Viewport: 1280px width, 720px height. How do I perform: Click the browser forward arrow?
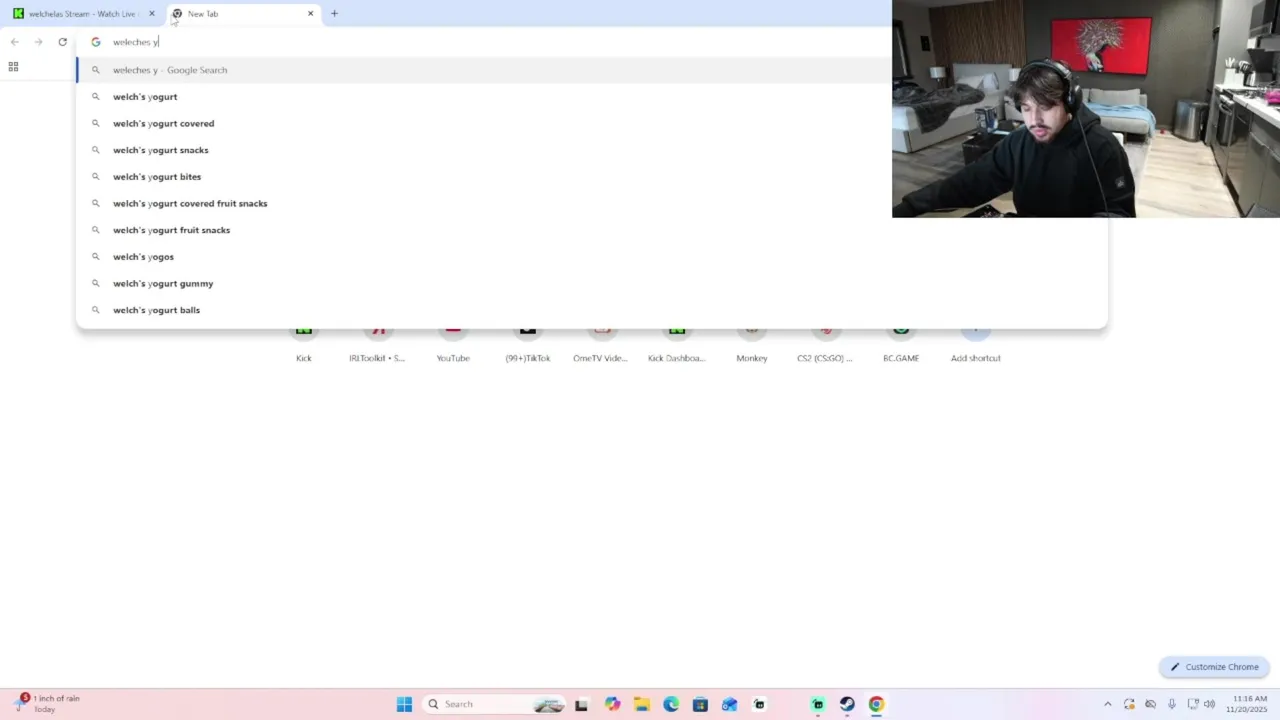pos(38,42)
